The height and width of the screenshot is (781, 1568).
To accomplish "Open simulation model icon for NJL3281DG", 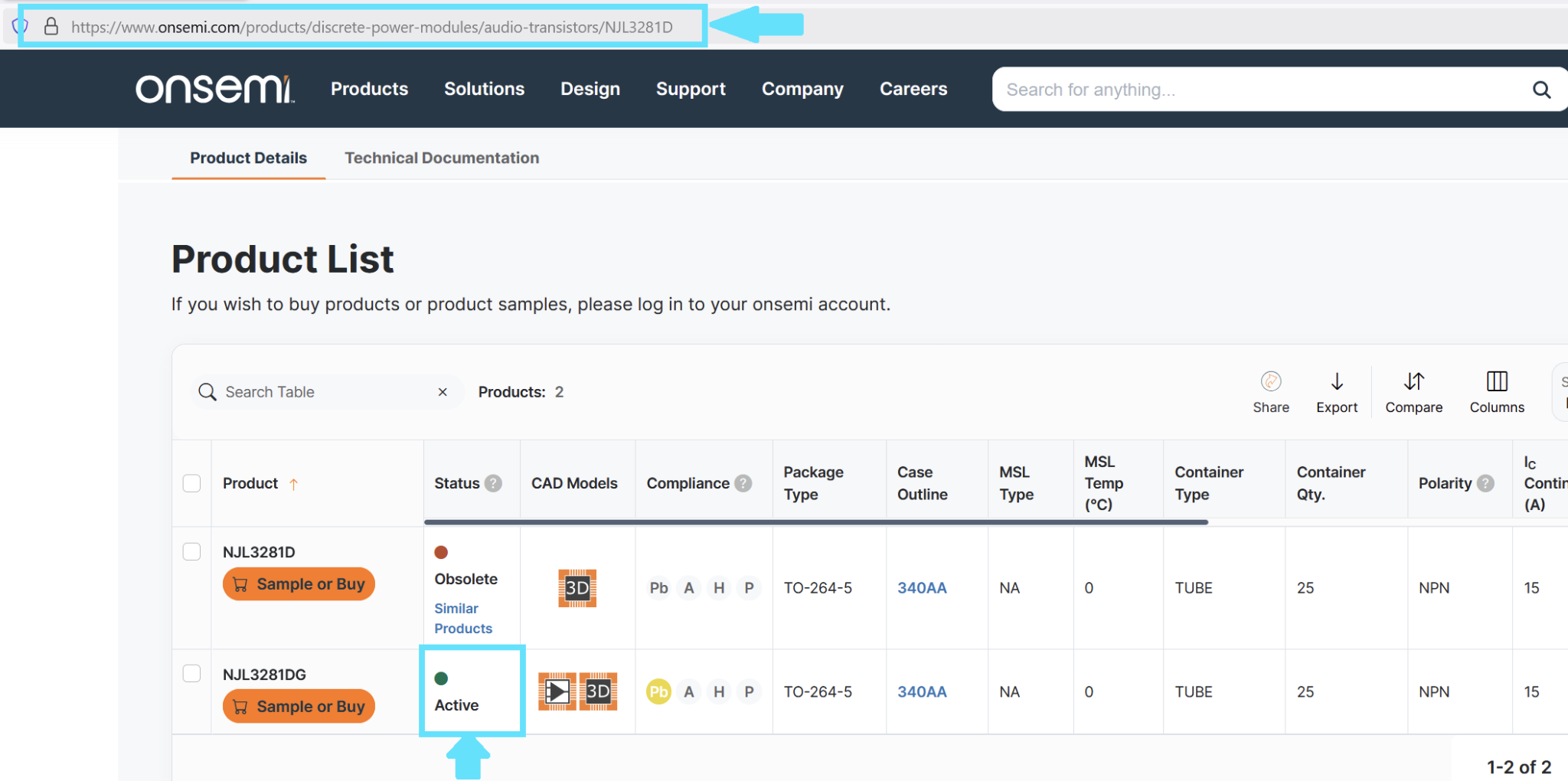I will coord(557,691).
